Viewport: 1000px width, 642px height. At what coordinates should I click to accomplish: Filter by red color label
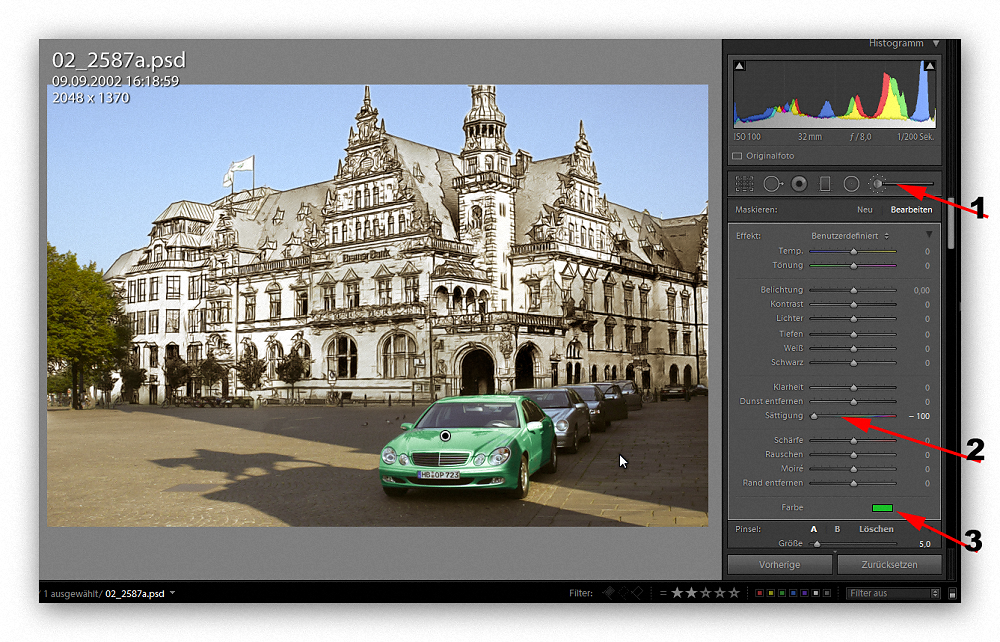pyautogui.click(x=759, y=593)
